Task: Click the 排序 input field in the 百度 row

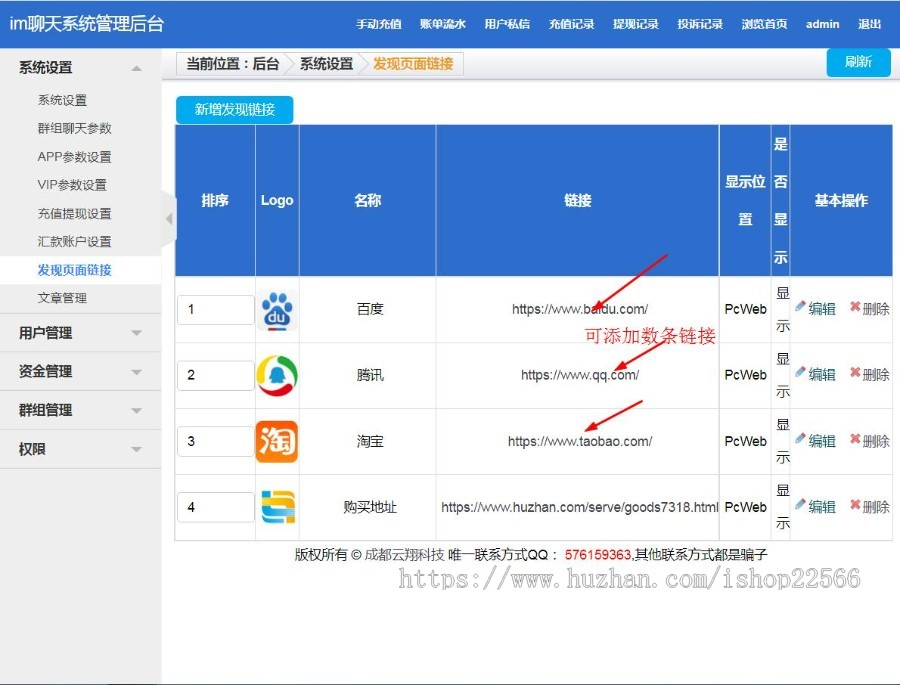Action: click(x=214, y=309)
